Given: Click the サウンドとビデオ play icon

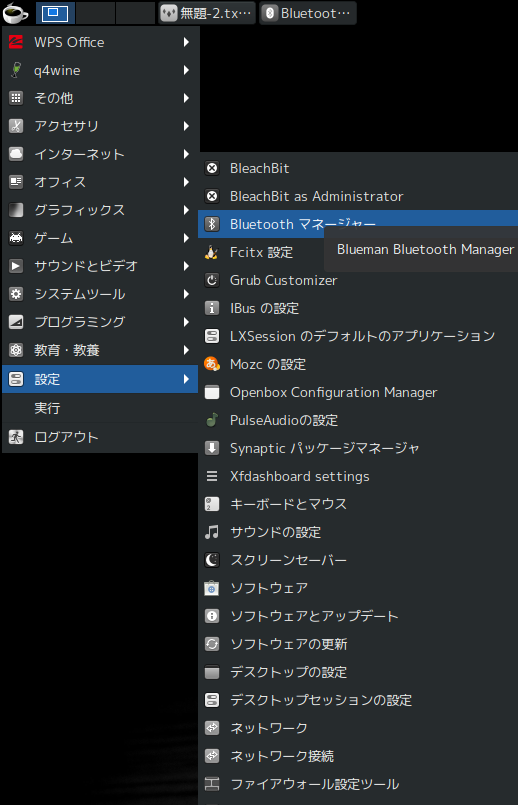Looking at the screenshot, I should 16,266.
